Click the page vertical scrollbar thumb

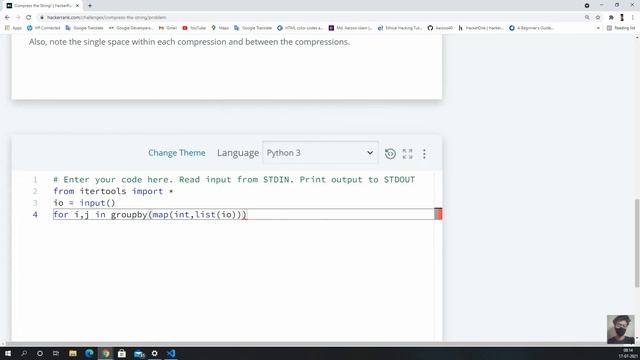637,243
